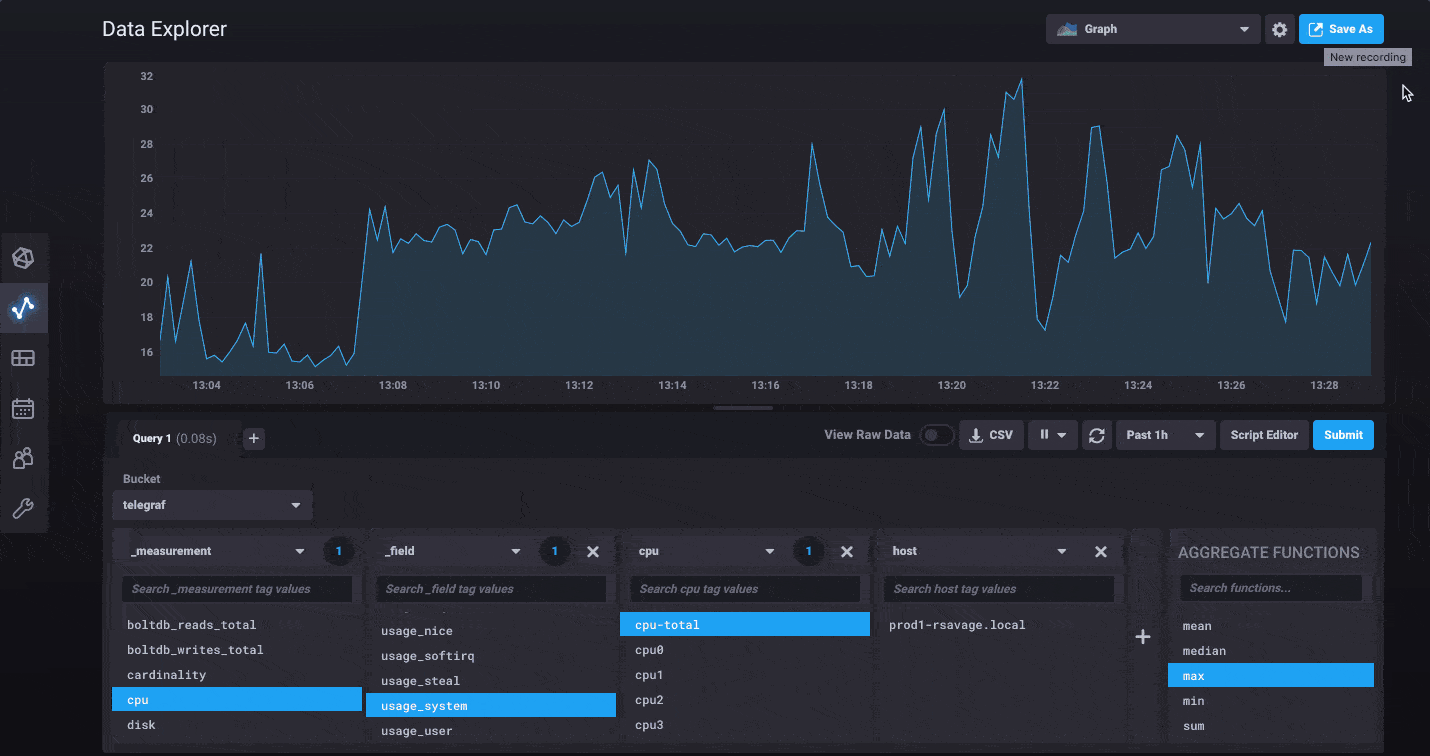Screen dimensions: 1430x756
Task: Open the Organizations icon in sidebar
Action: click(23, 458)
